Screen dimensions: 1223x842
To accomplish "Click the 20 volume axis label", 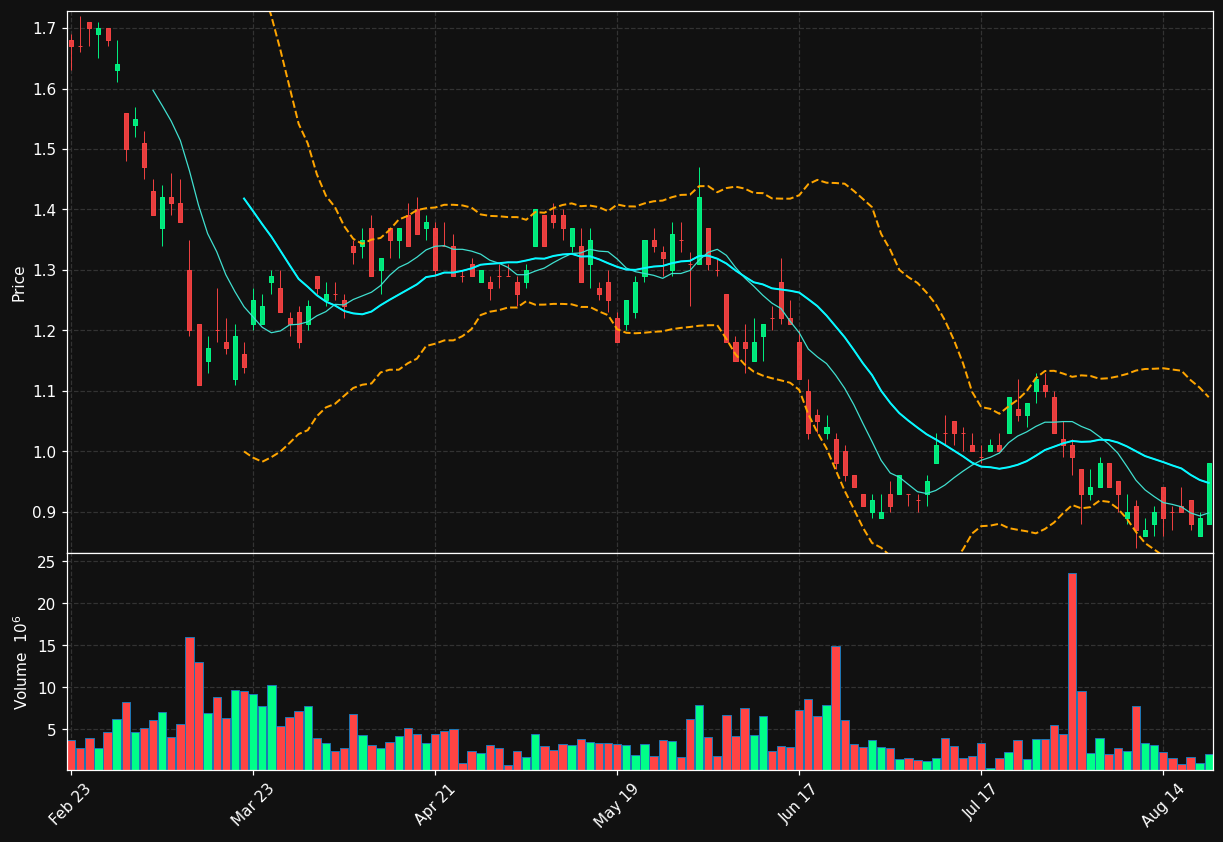I will coord(46,605).
